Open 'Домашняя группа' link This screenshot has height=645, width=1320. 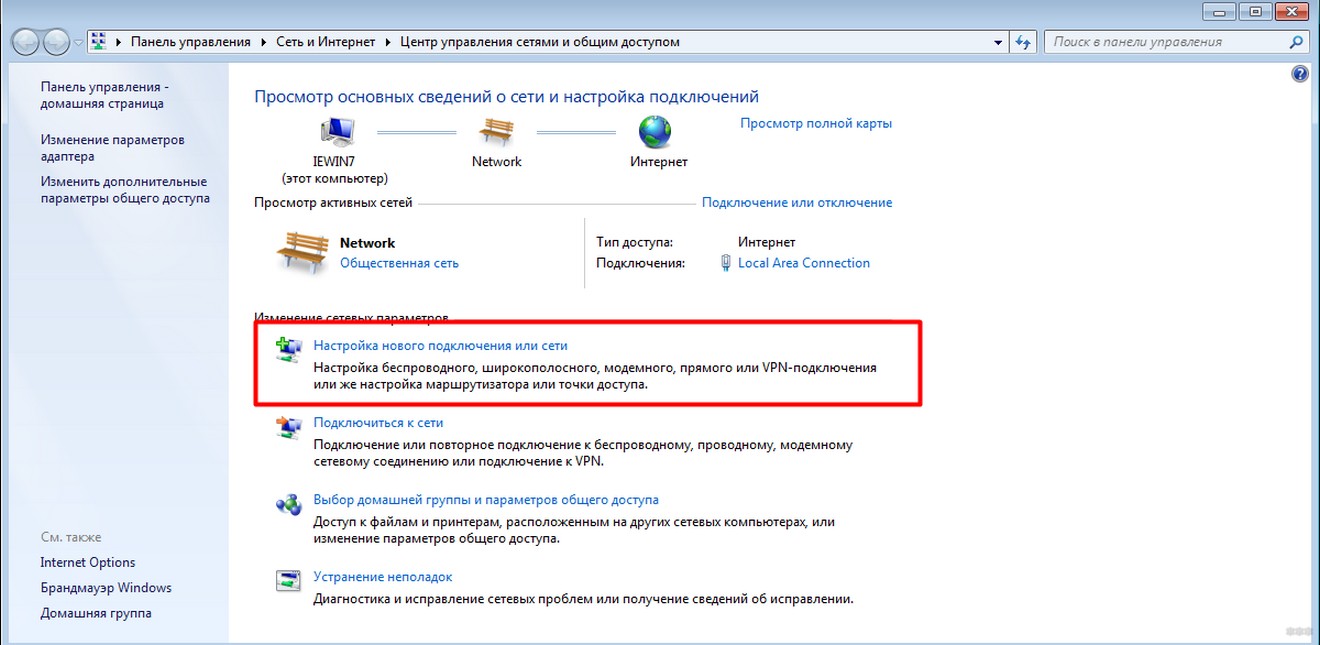pyautogui.click(x=96, y=613)
